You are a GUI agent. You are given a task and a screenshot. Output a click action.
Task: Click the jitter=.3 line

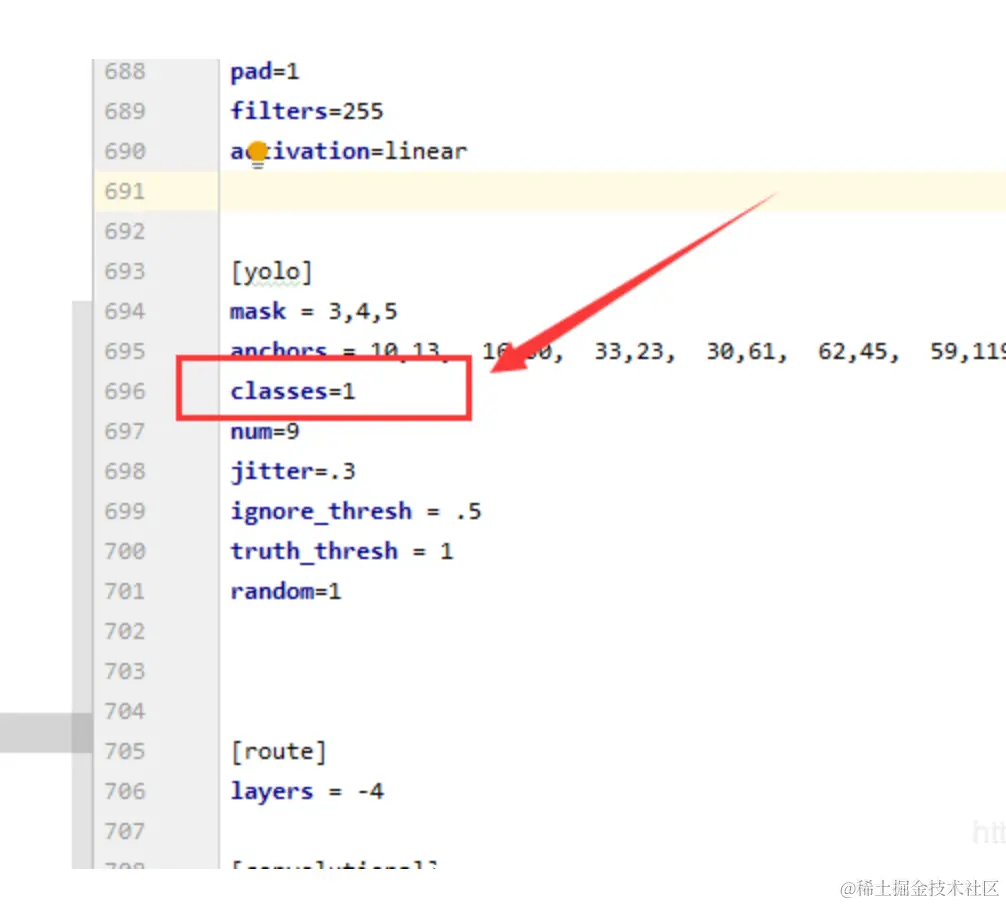click(x=293, y=471)
